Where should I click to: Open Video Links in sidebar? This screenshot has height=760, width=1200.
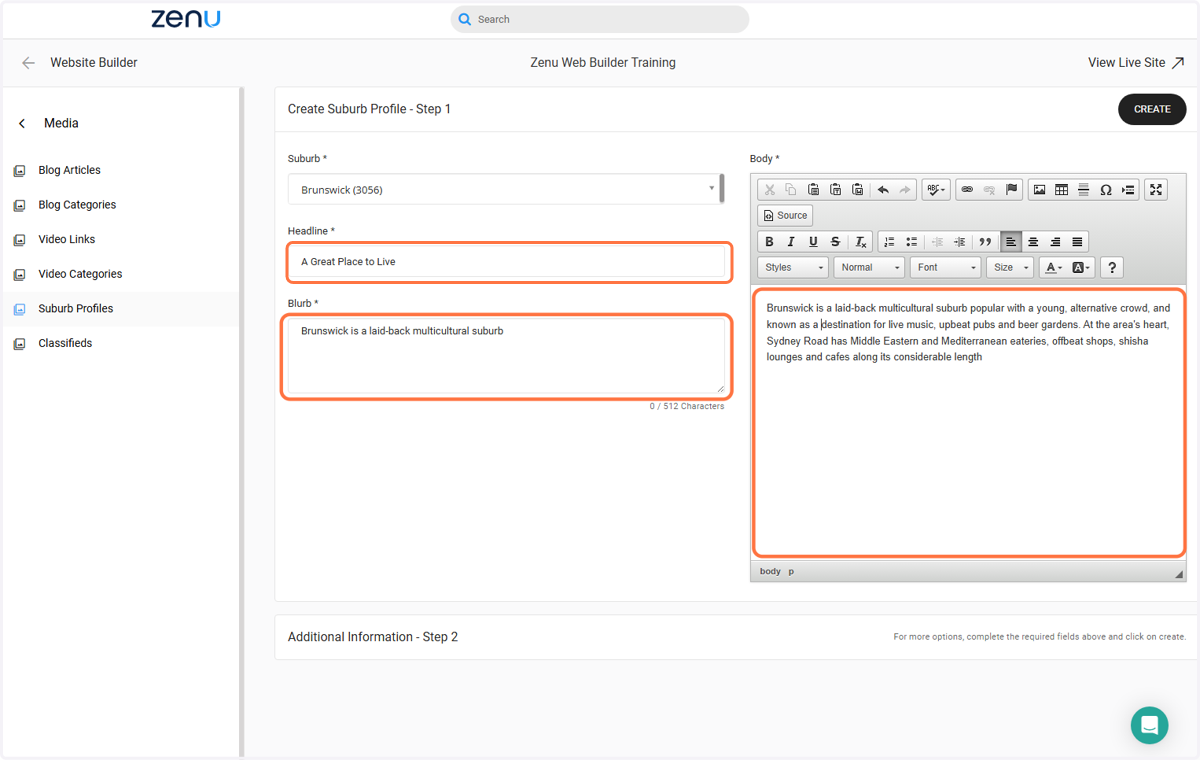[x=66, y=239]
